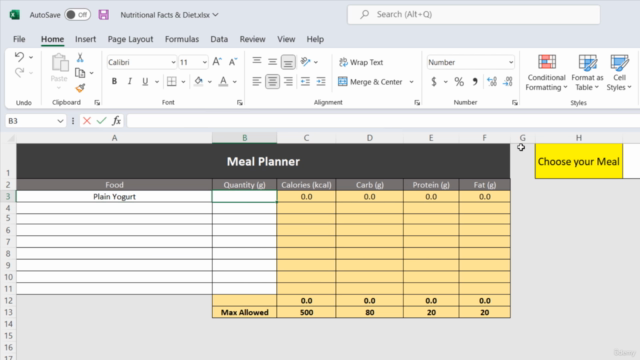Decrease font size with smaller A icon
640x360 pixels.
(x=233, y=62)
